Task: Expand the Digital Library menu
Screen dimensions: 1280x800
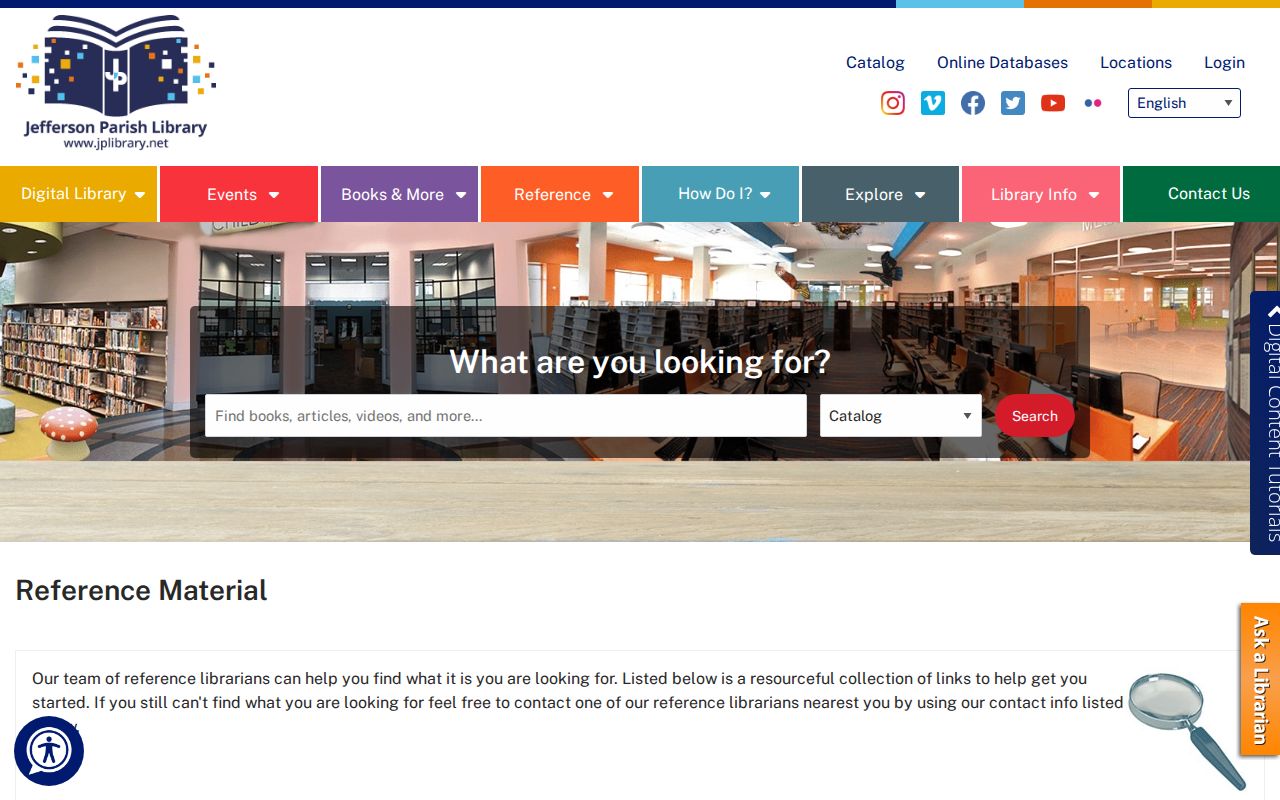Action: coord(79,194)
